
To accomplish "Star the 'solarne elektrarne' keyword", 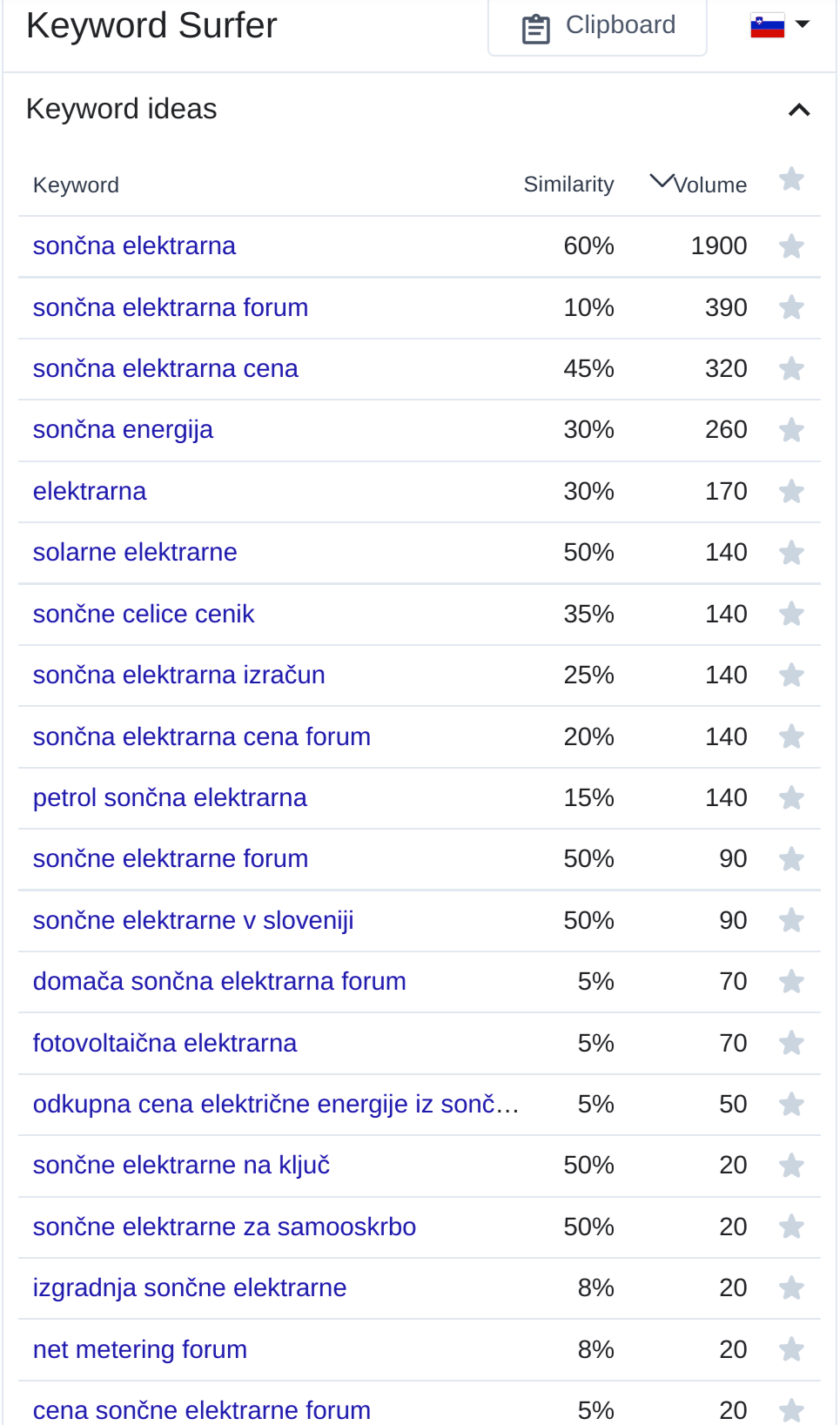I will pyautogui.click(x=791, y=553).
